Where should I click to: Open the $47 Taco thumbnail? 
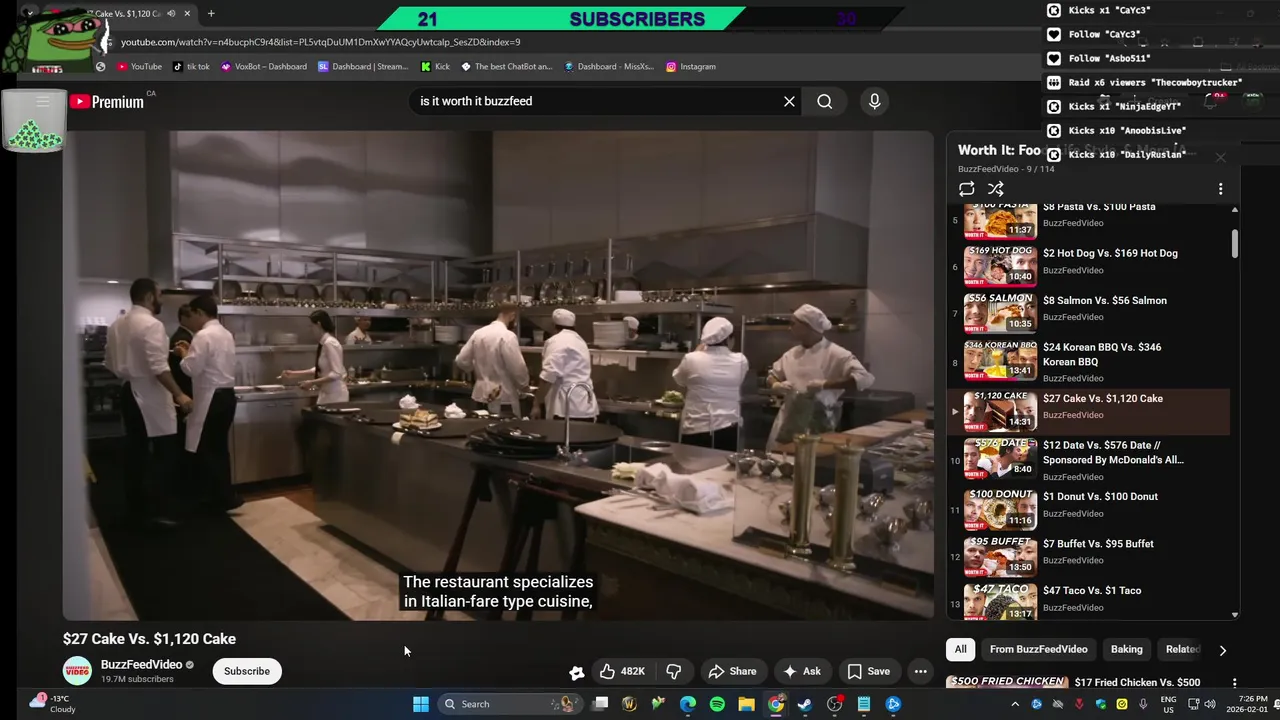(x=1000, y=602)
